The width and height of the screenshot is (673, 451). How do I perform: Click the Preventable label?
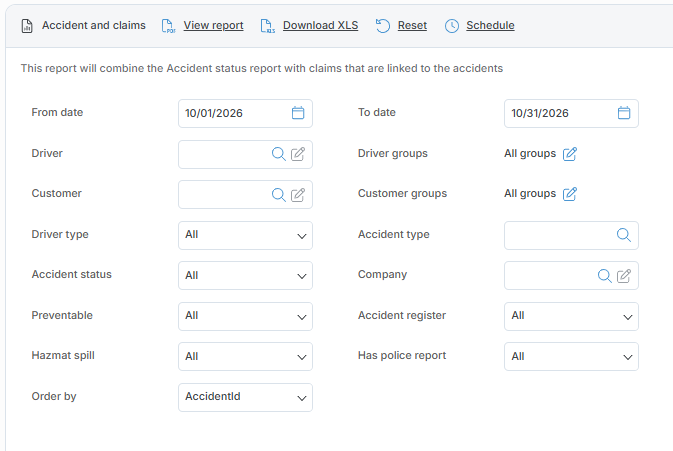pyautogui.click(x=62, y=315)
